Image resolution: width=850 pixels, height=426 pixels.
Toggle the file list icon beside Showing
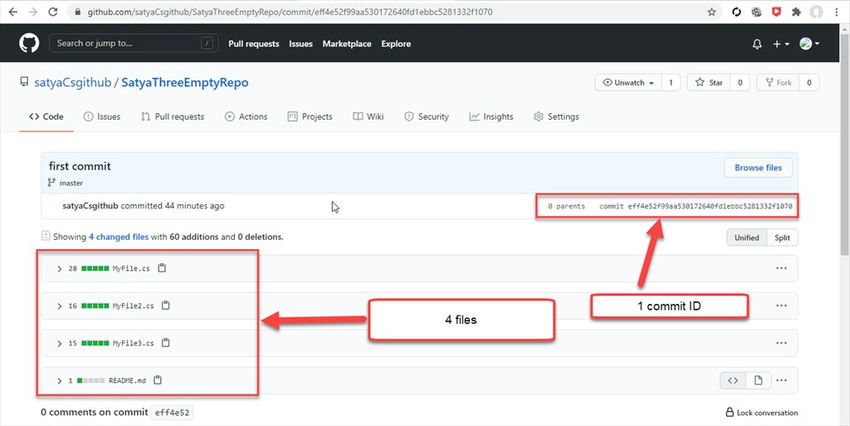(x=46, y=236)
